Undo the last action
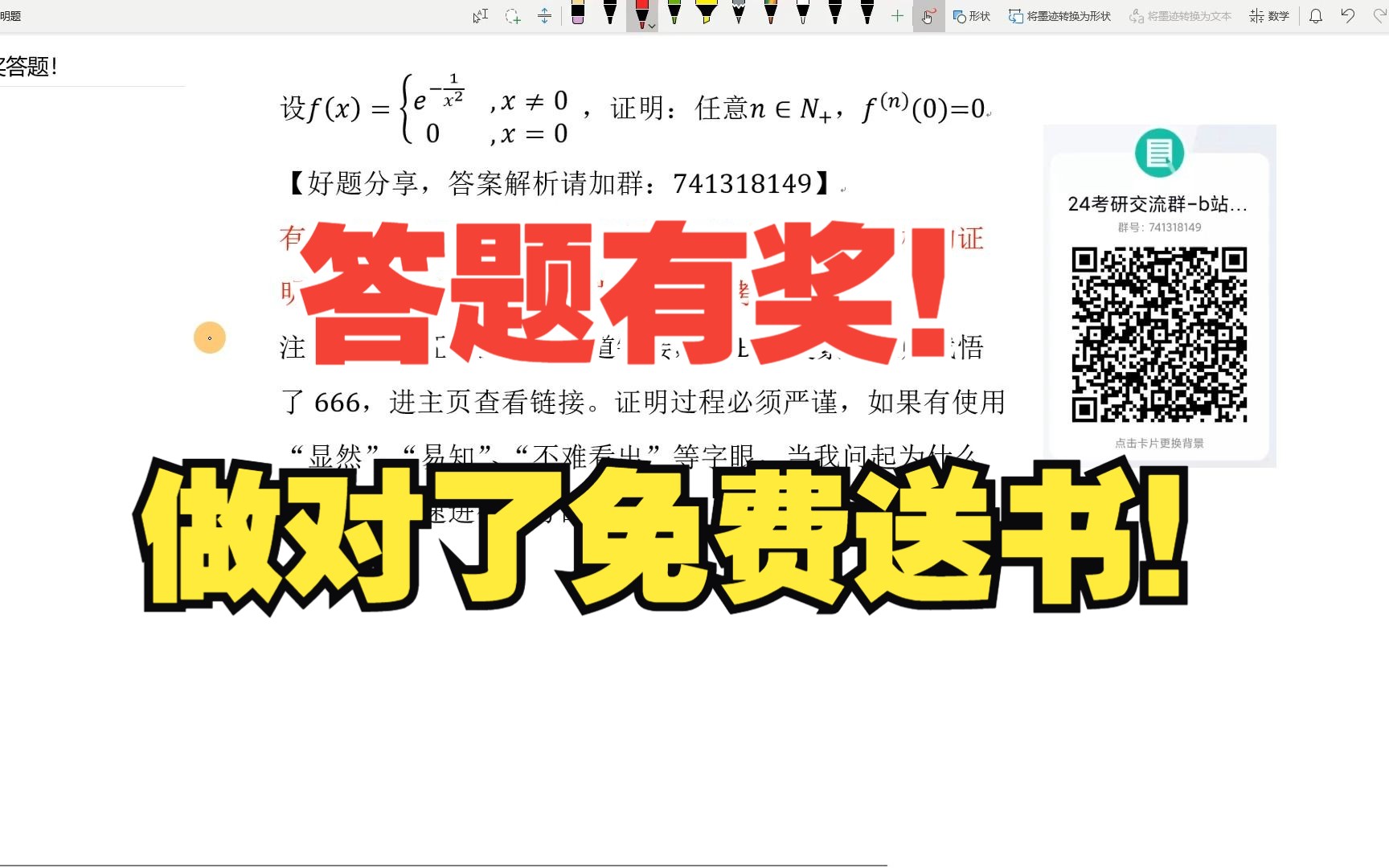The width and height of the screenshot is (1389, 868). [x=1348, y=16]
